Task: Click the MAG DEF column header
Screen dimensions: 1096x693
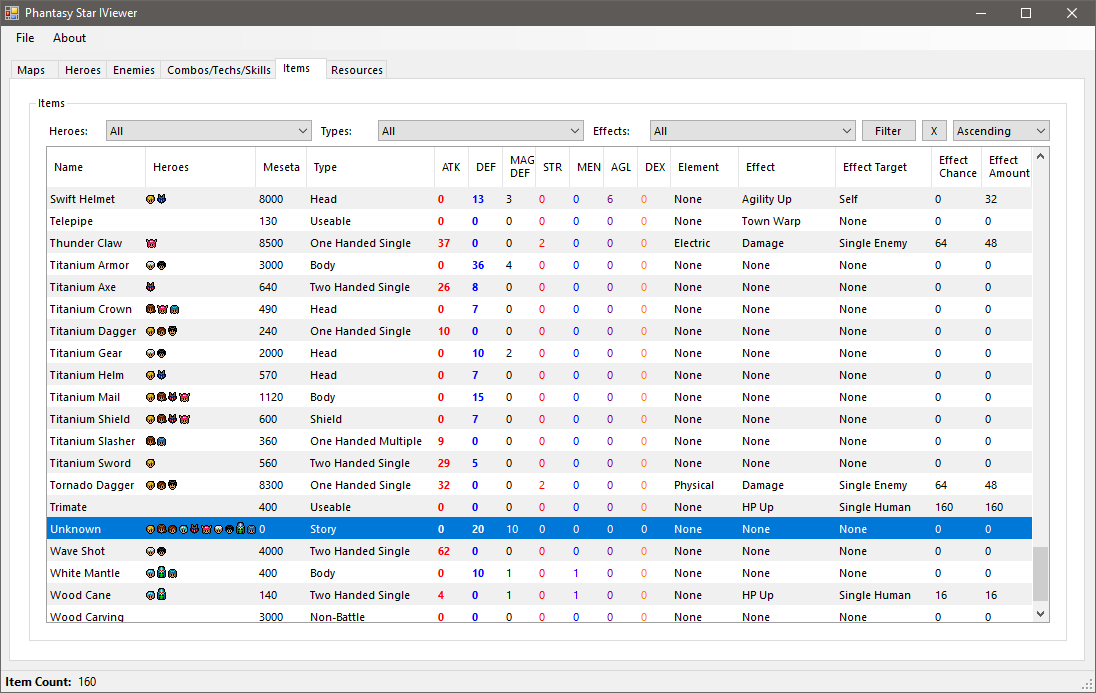Action: [x=519, y=167]
